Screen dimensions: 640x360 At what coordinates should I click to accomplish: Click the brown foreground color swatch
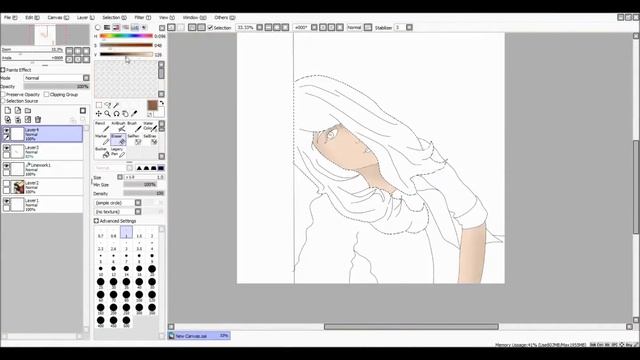pos(152,105)
